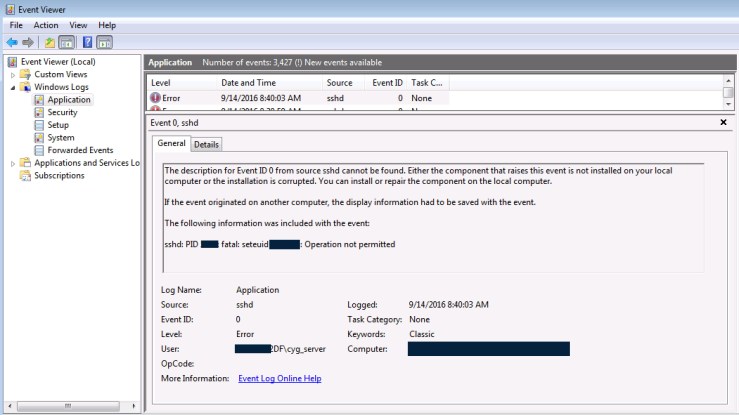The height and width of the screenshot is (415, 739).
Task: Open the View menu
Action: click(78, 25)
